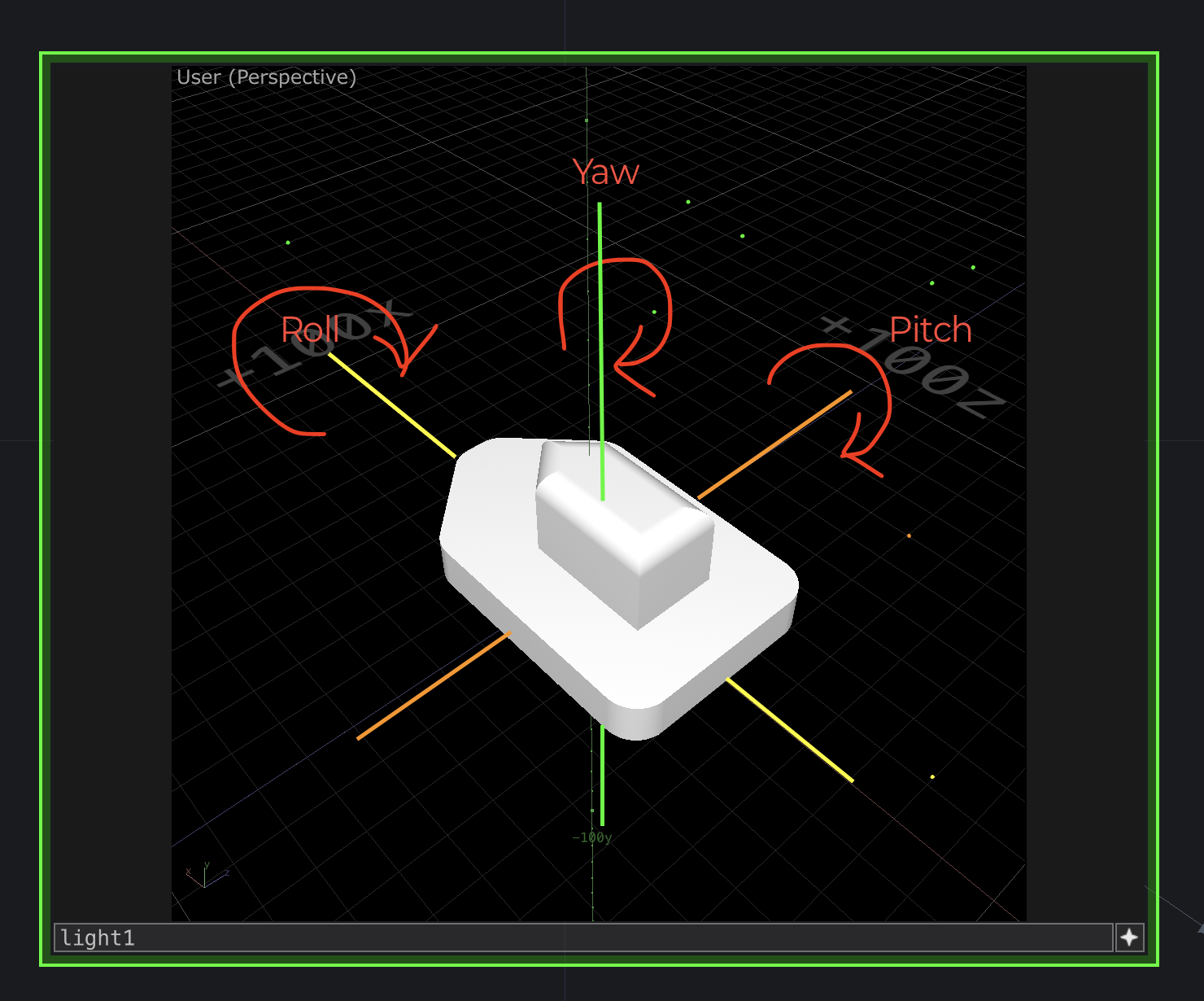Click the white 3D model in the viewer

click(618, 588)
